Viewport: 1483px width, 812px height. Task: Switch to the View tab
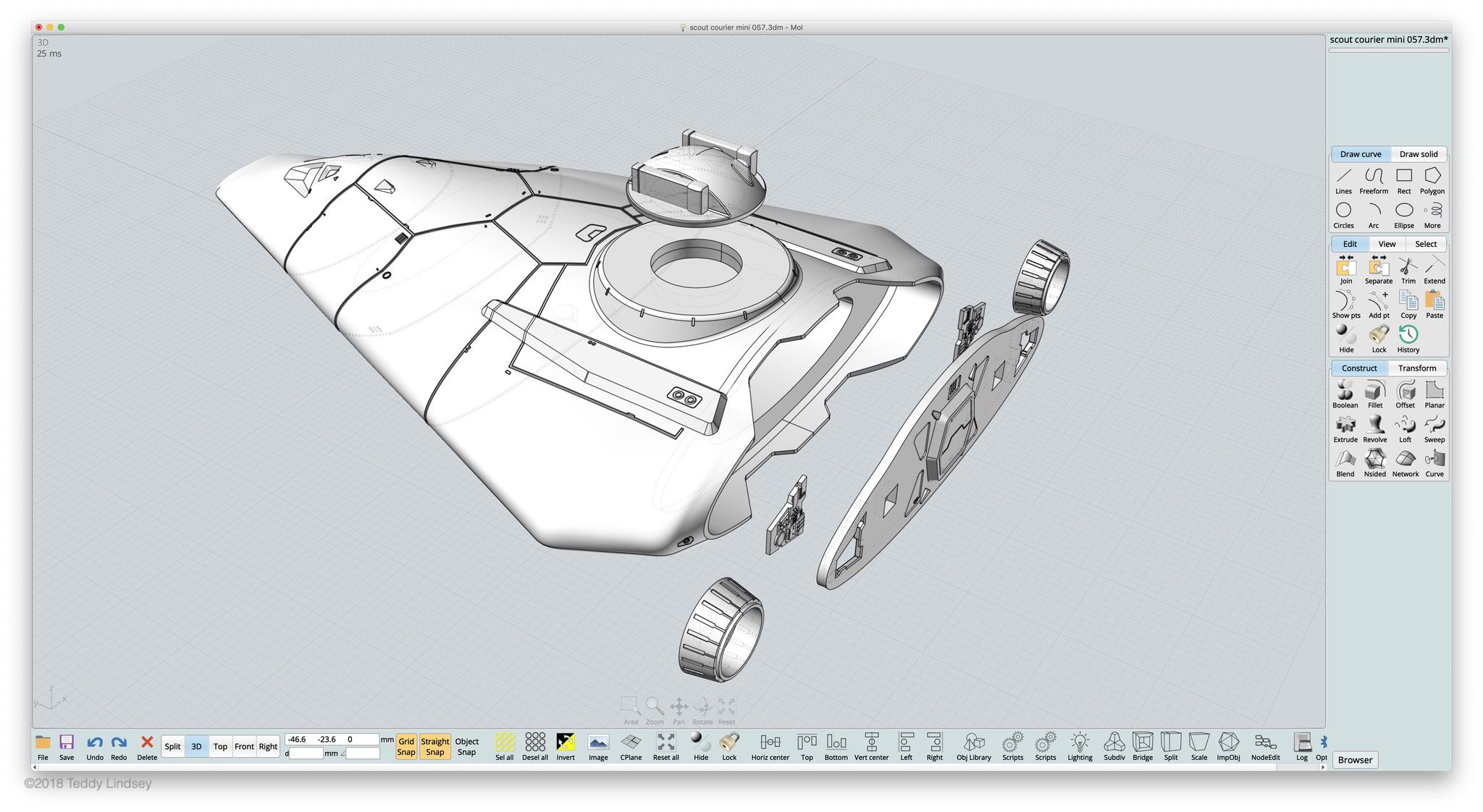pyautogui.click(x=1387, y=244)
